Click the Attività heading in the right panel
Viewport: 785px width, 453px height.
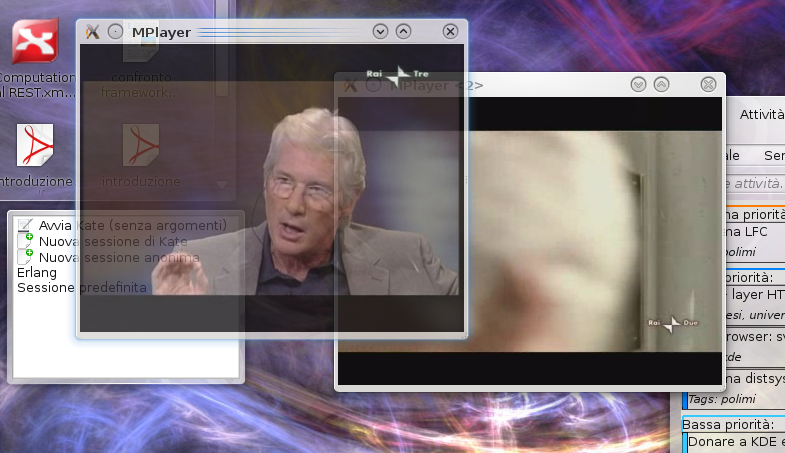click(x=761, y=115)
